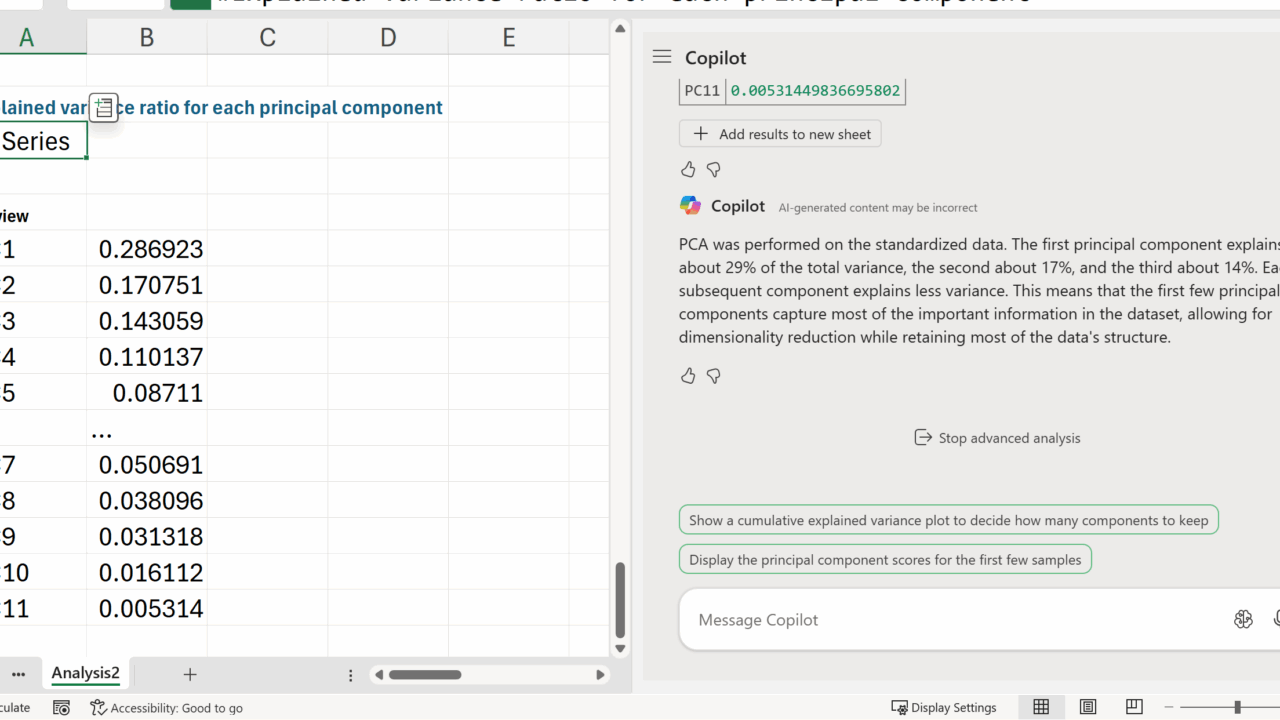Select cell with value 0.005314

(x=147, y=609)
